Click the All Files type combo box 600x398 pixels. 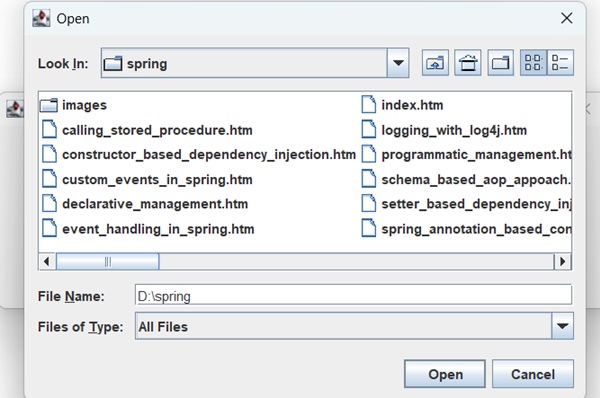click(354, 326)
